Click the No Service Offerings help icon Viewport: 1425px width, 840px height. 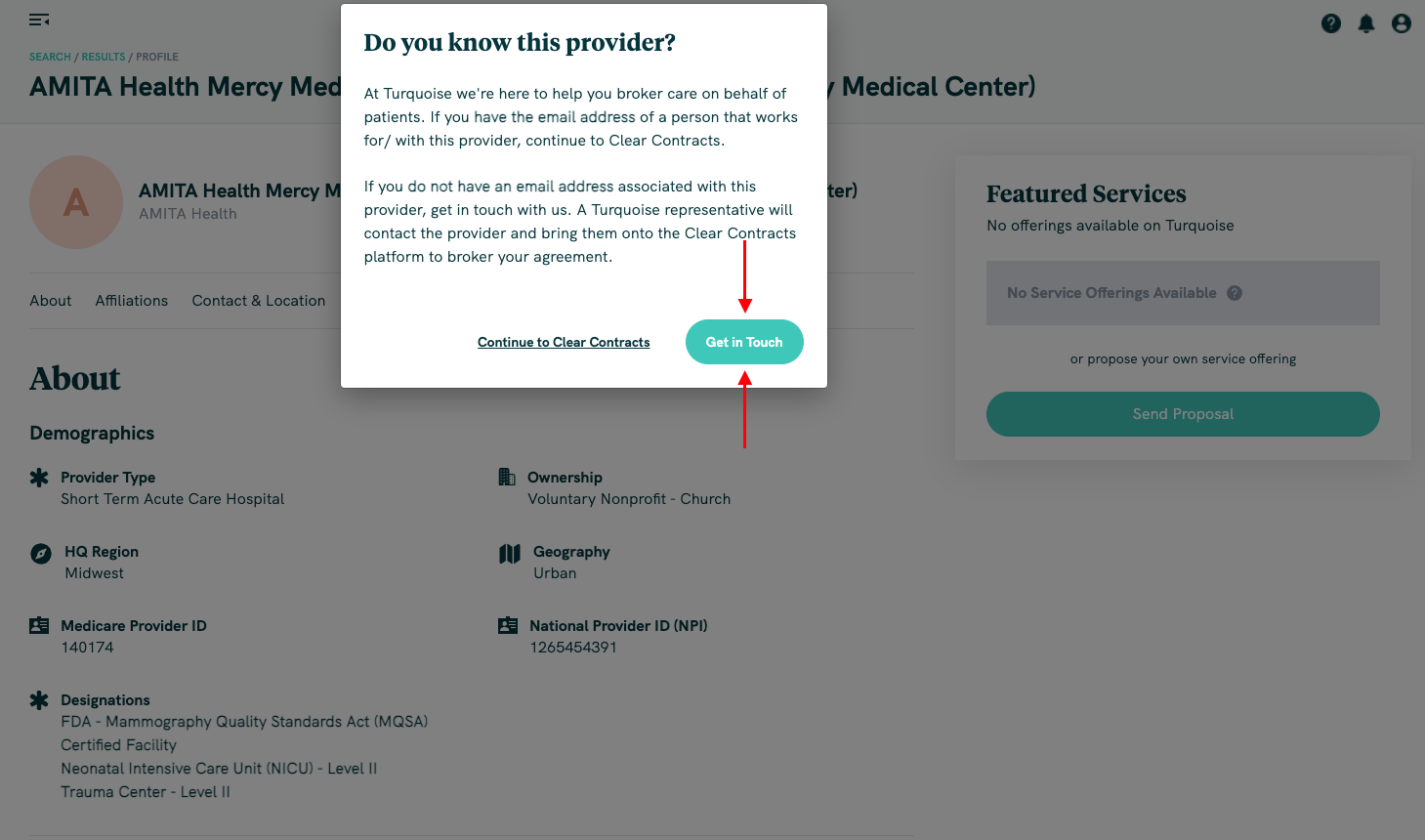pos(1235,293)
